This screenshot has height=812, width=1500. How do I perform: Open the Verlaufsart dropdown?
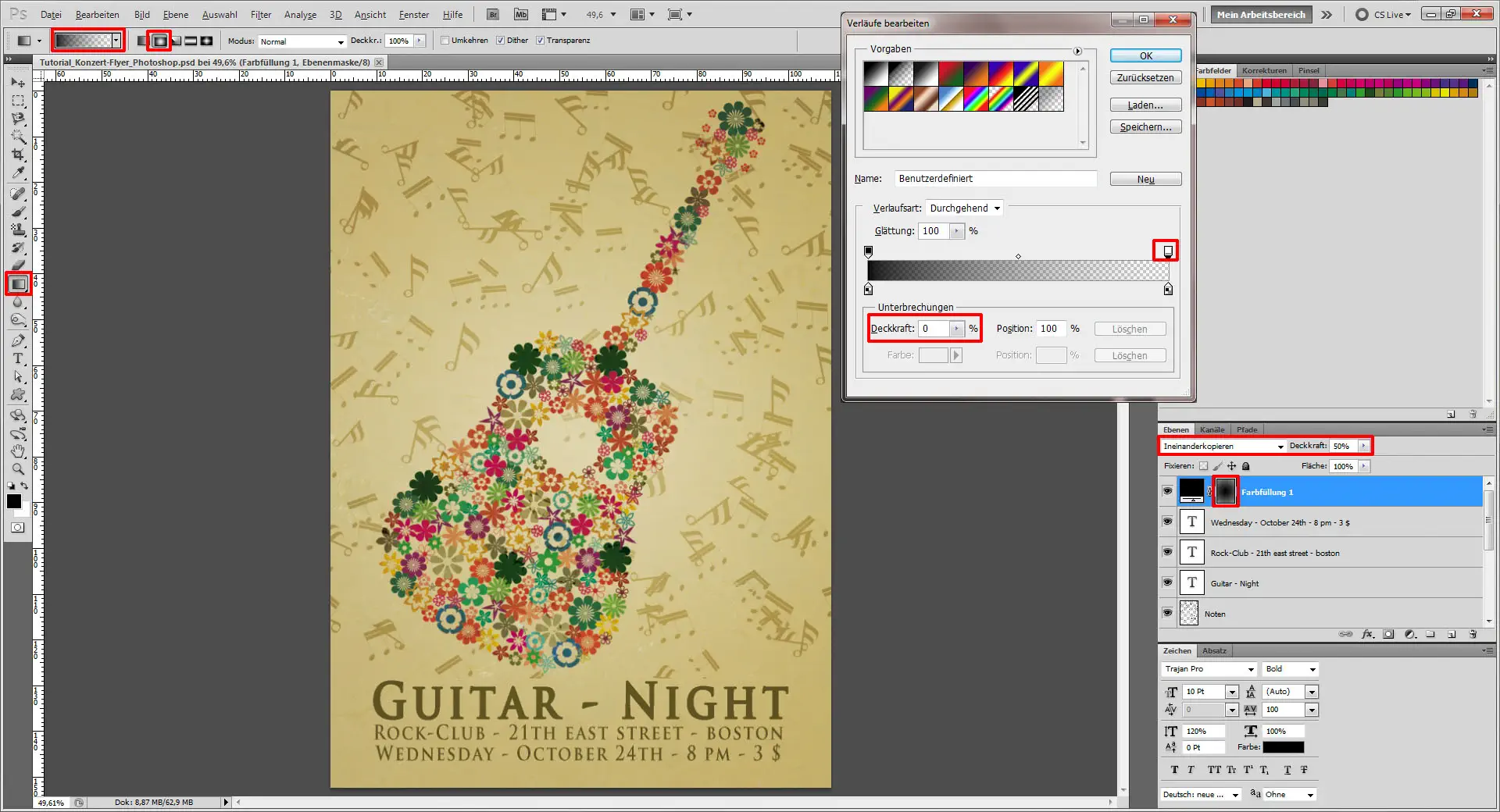pos(964,208)
